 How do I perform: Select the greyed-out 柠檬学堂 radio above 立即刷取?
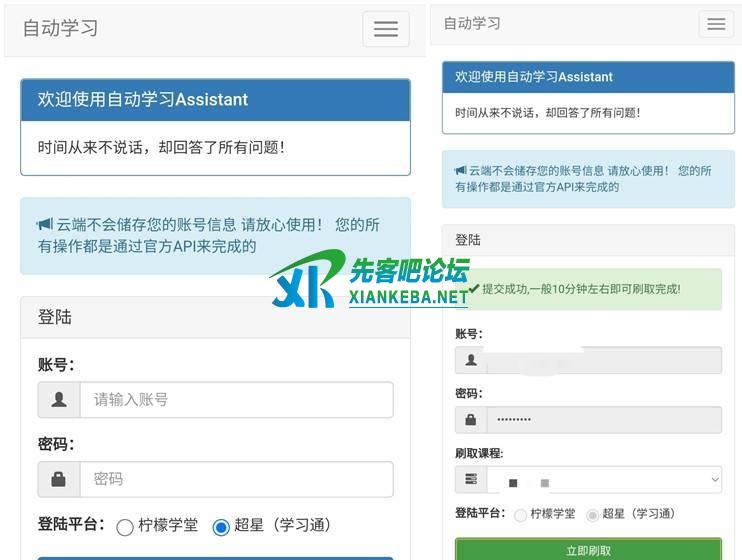click(520, 515)
